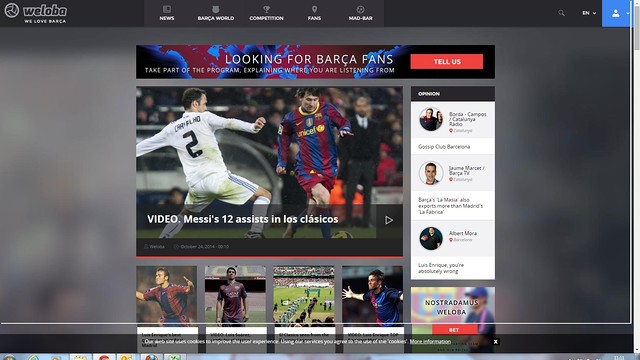
Task: Open the fourth thumbnail with arms spread
Action: click(372, 295)
